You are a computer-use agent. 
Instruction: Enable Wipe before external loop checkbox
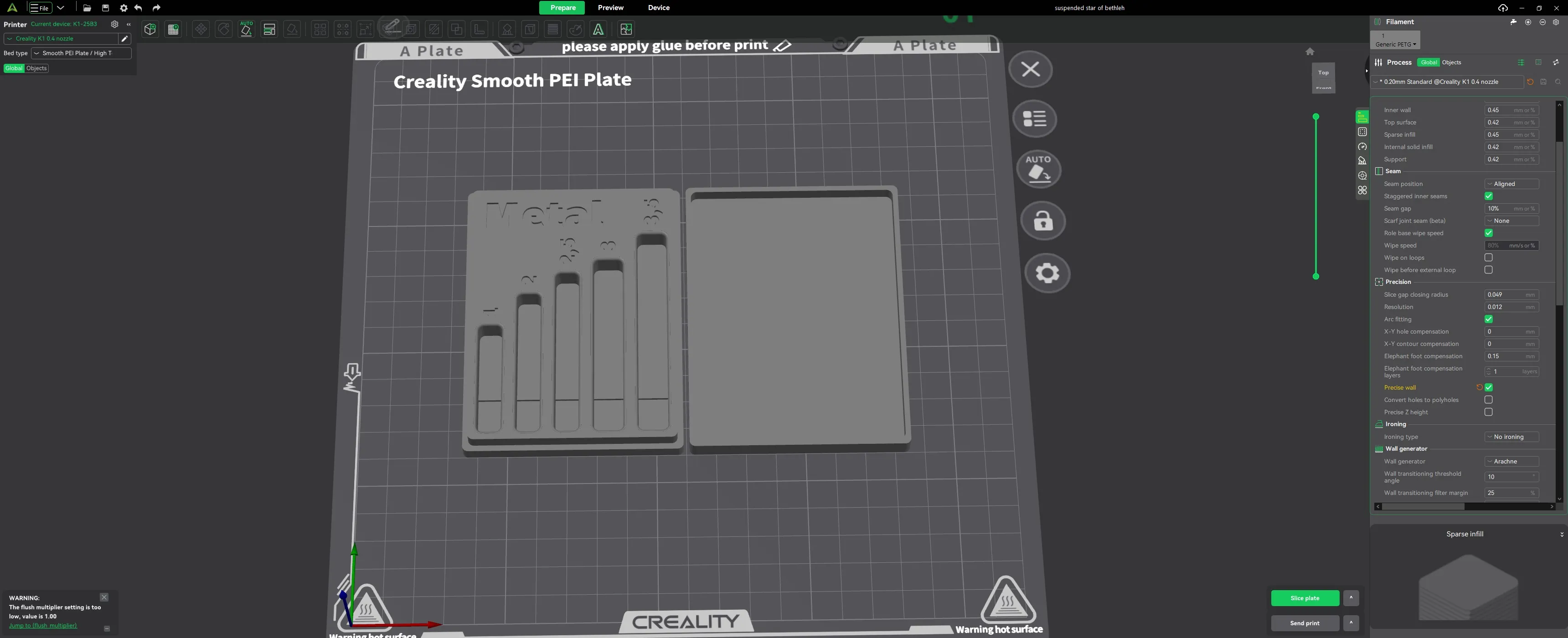(1488, 270)
